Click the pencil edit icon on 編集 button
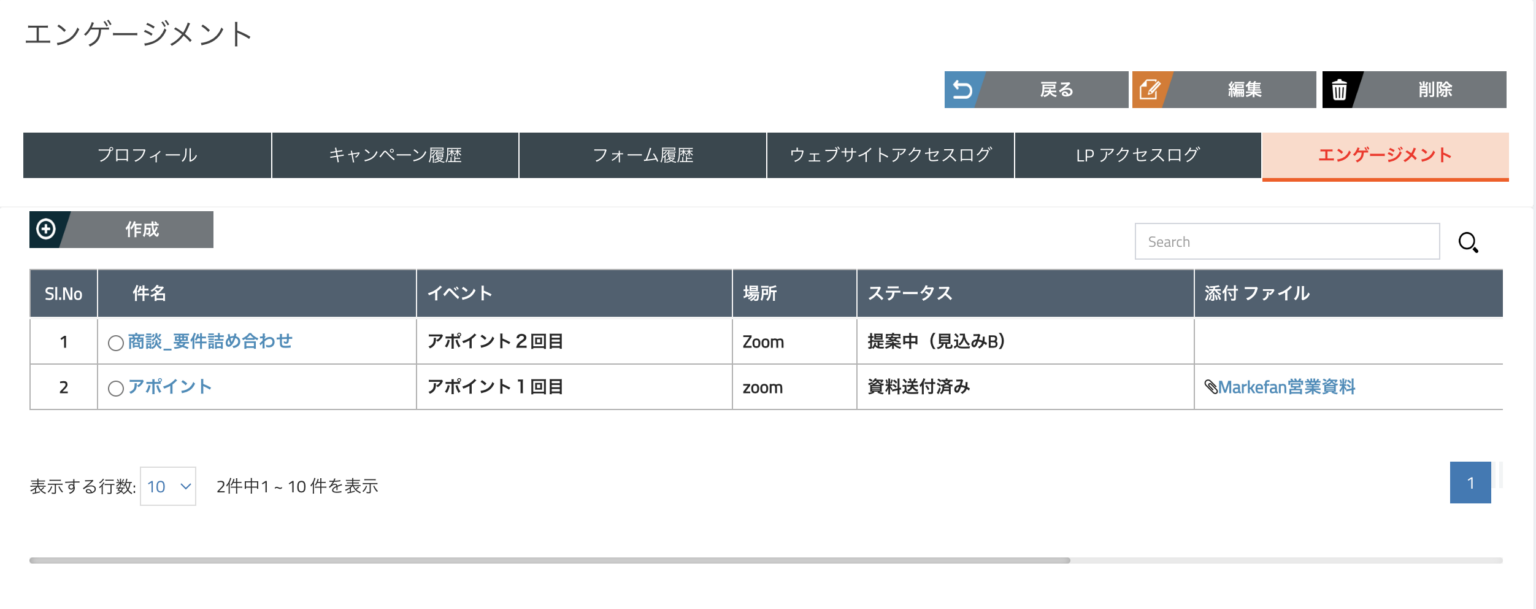 tap(1150, 90)
